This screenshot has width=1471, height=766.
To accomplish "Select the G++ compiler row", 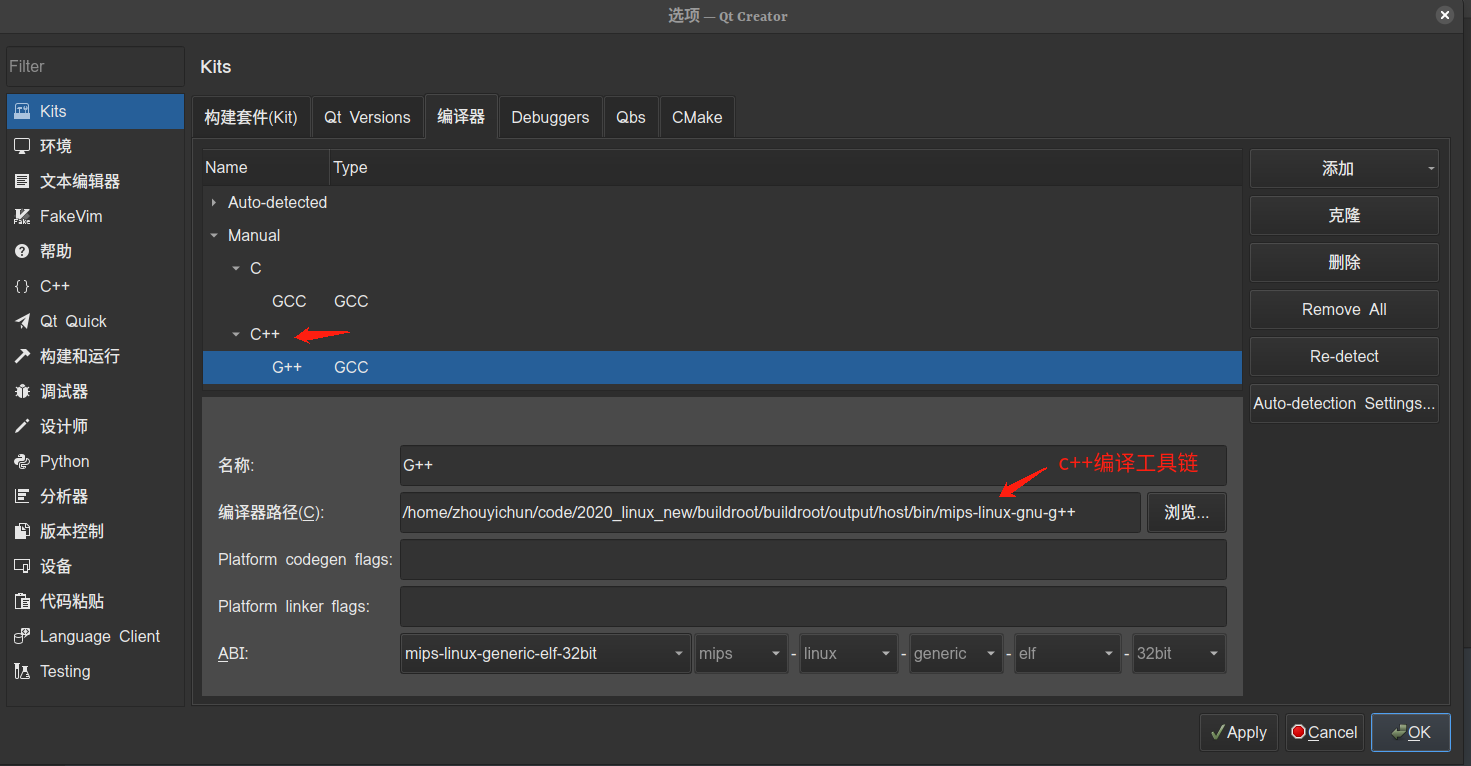I will point(722,368).
